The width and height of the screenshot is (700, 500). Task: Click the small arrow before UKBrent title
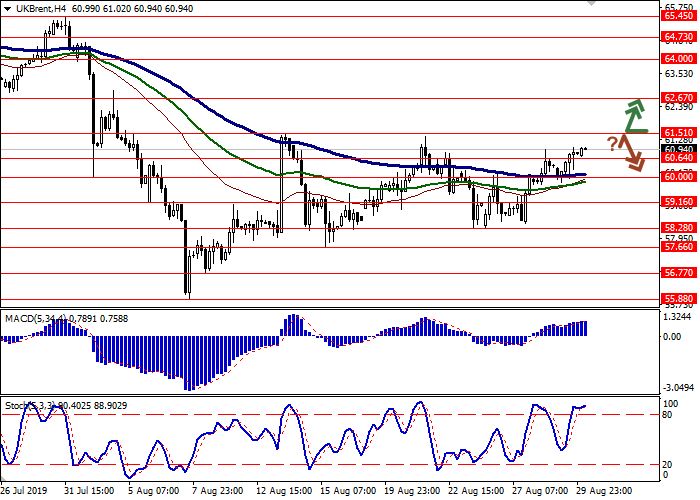5,7
